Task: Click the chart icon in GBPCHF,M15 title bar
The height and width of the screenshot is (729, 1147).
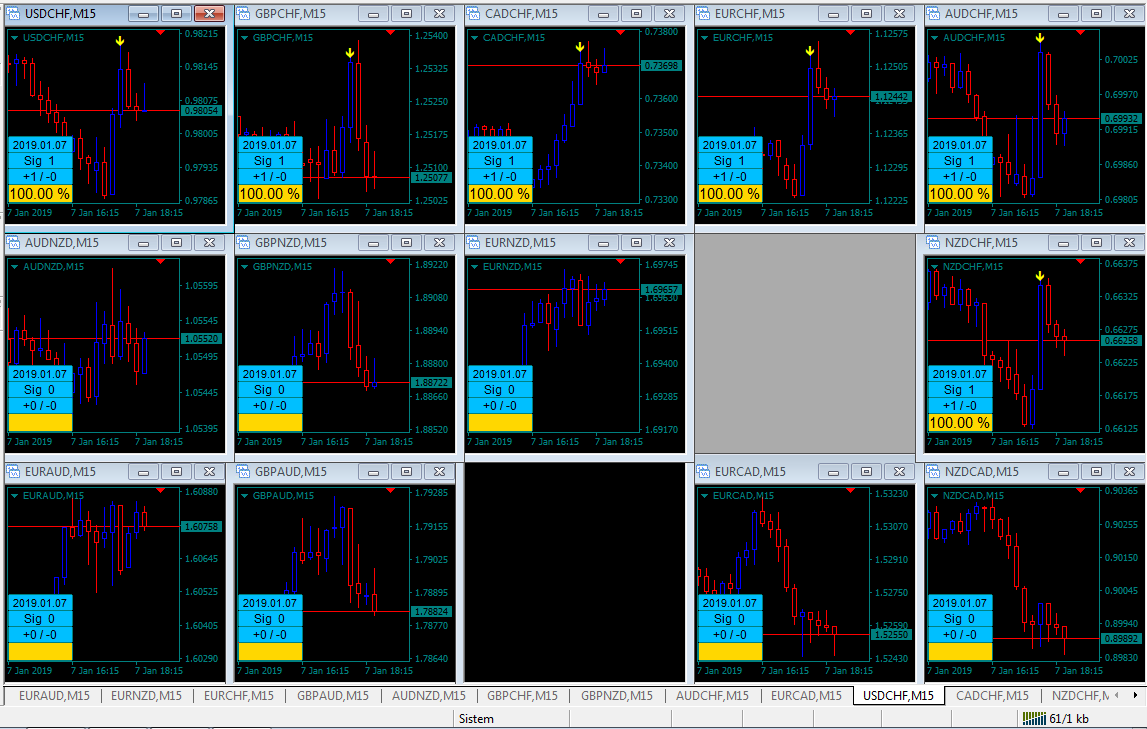Action: 244,13
